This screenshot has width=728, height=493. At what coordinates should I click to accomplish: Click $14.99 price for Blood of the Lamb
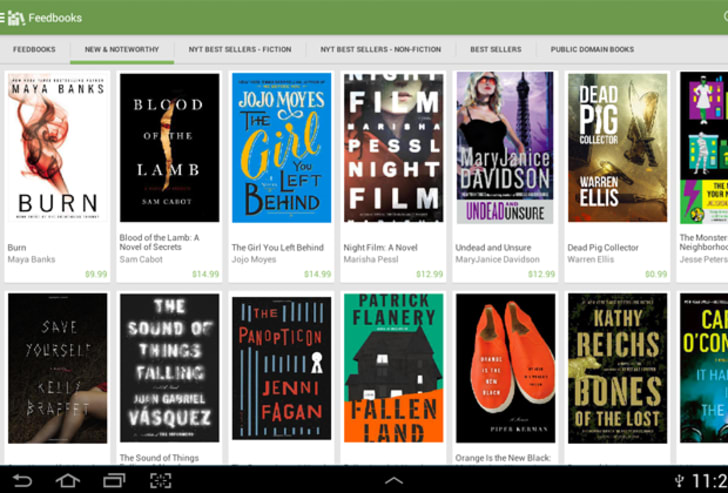[x=206, y=274]
